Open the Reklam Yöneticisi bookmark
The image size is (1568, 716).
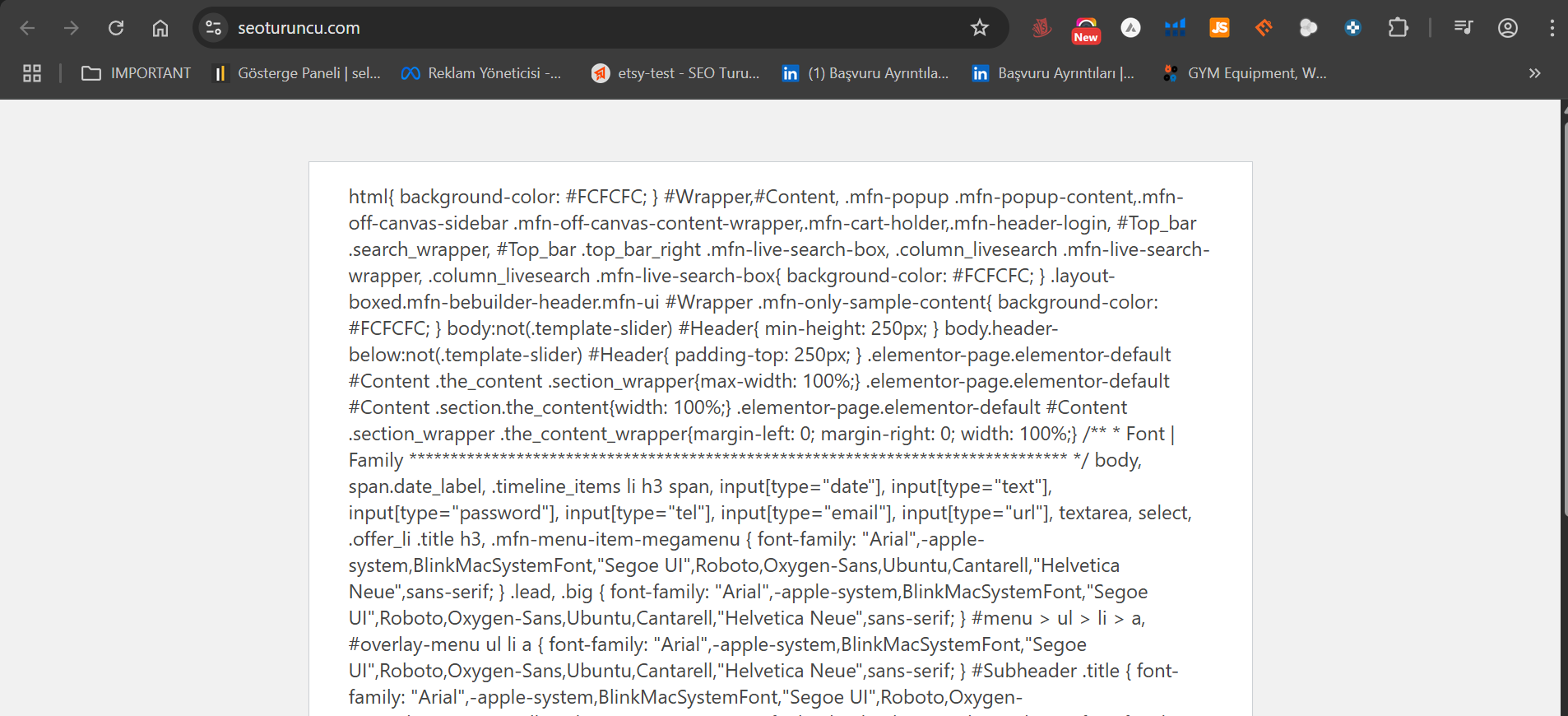pyautogui.click(x=481, y=73)
